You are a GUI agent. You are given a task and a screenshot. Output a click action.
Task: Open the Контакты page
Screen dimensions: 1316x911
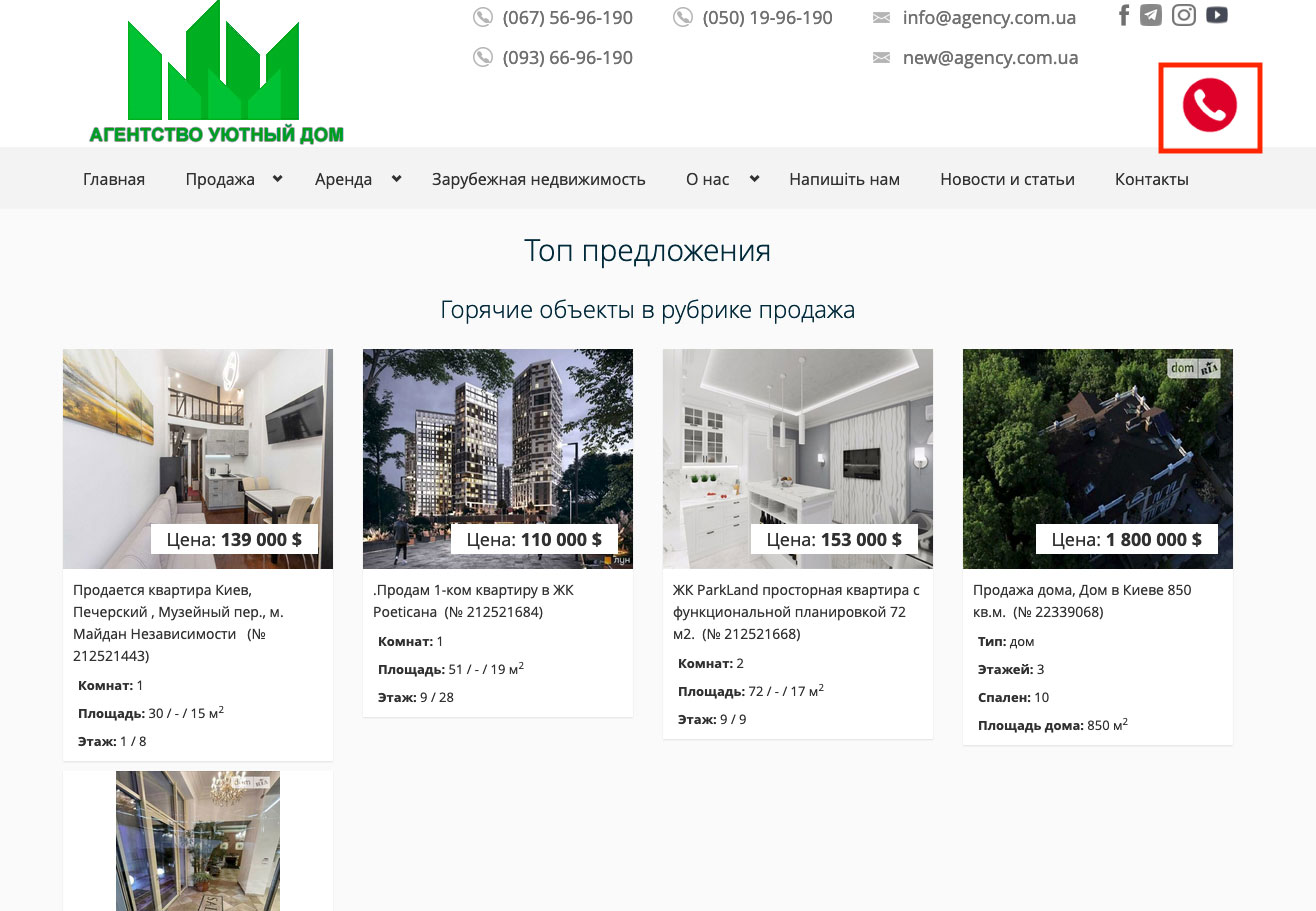tap(1151, 180)
